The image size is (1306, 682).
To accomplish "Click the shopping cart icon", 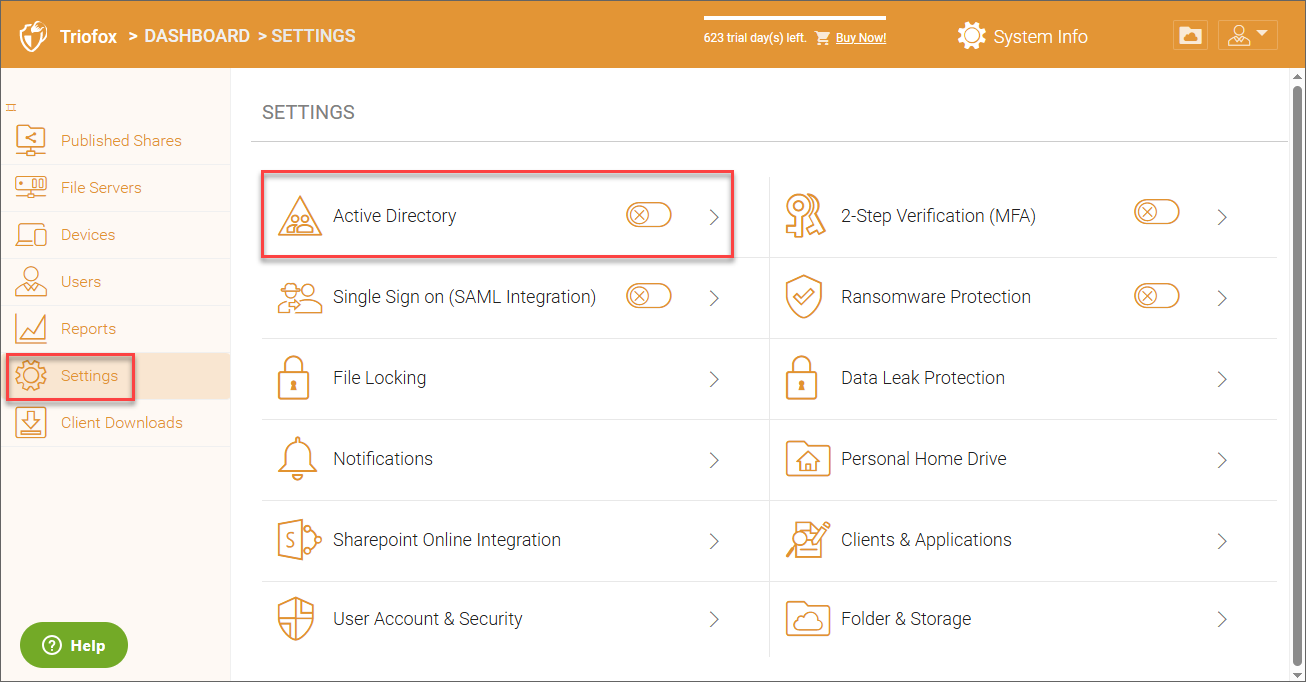I will point(822,38).
